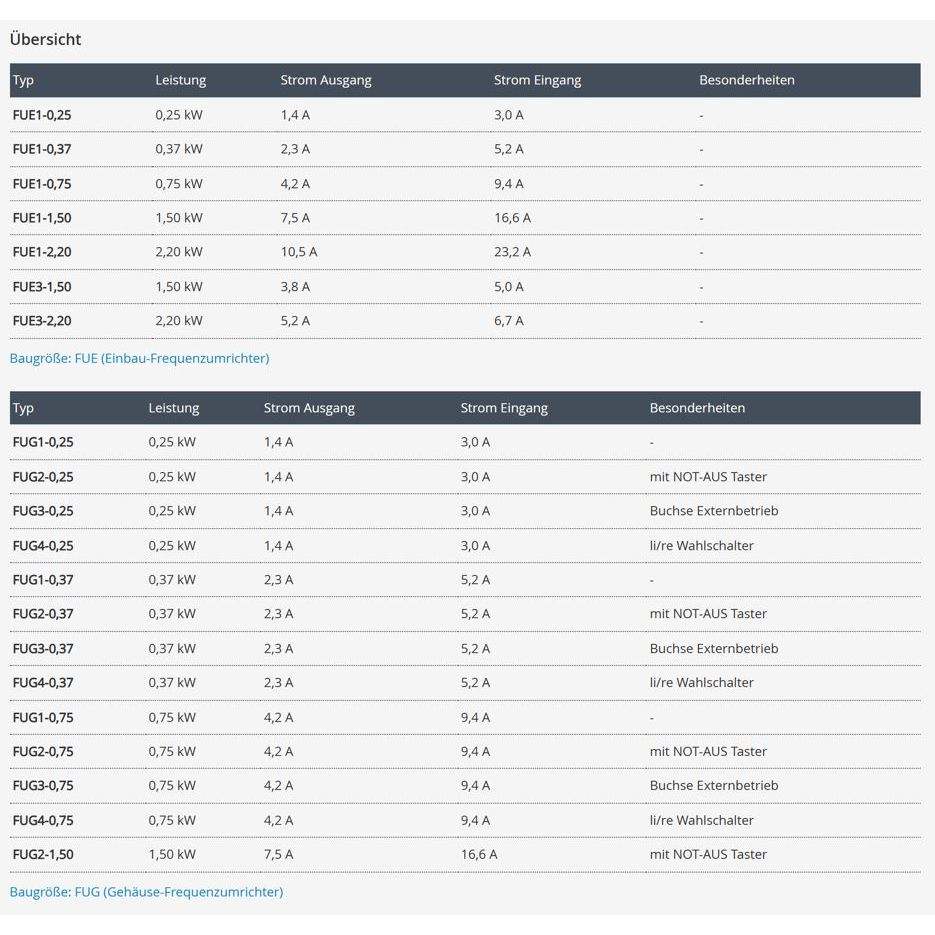The width and height of the screenshot is (935, 935).
Task: Open the Baugröße: FUG (Gehäuse-Frequenzumrichter) link
Action: tap(146, 892)
